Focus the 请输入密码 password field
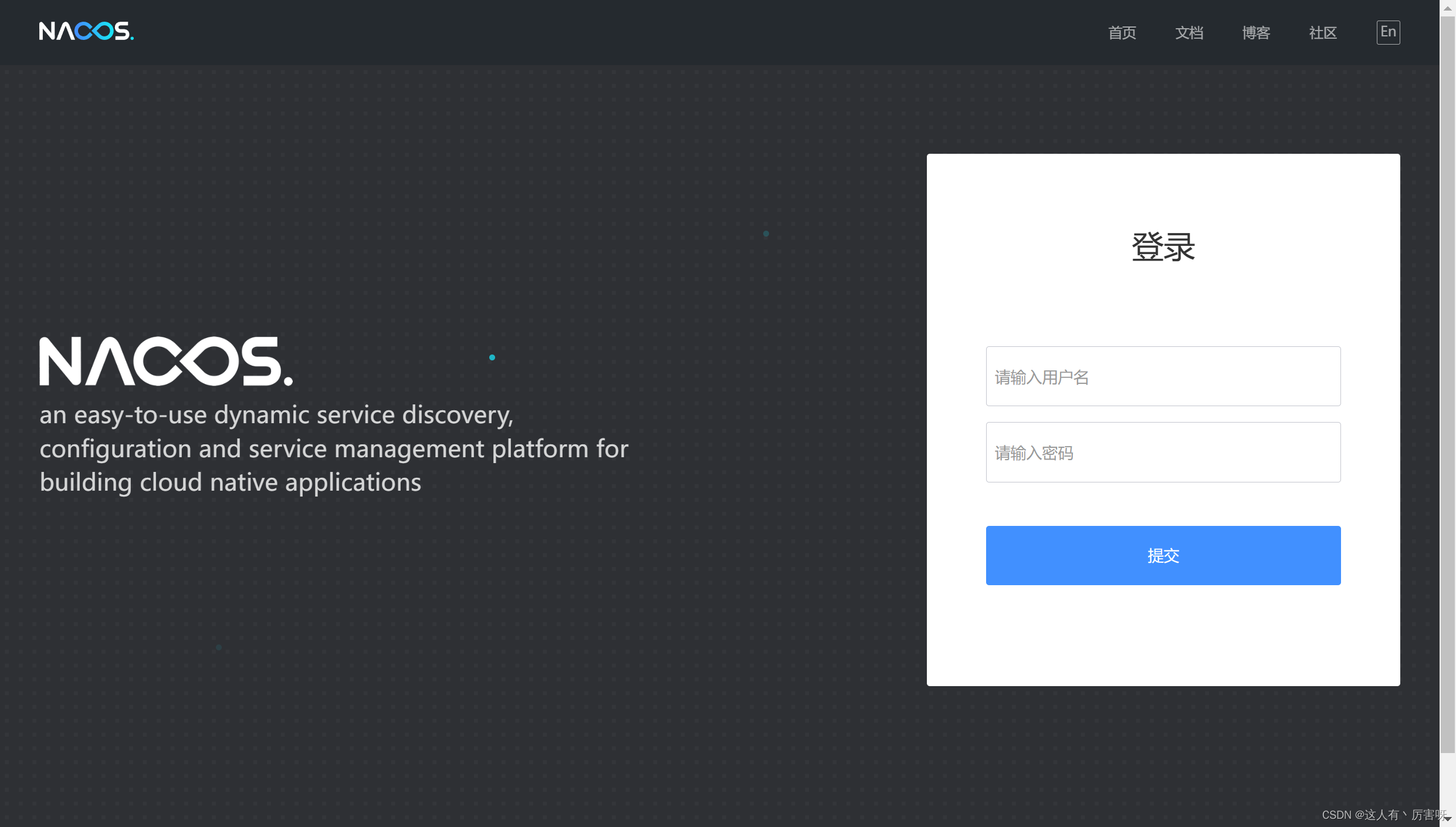The image size is (1456, 827). 1163,452
